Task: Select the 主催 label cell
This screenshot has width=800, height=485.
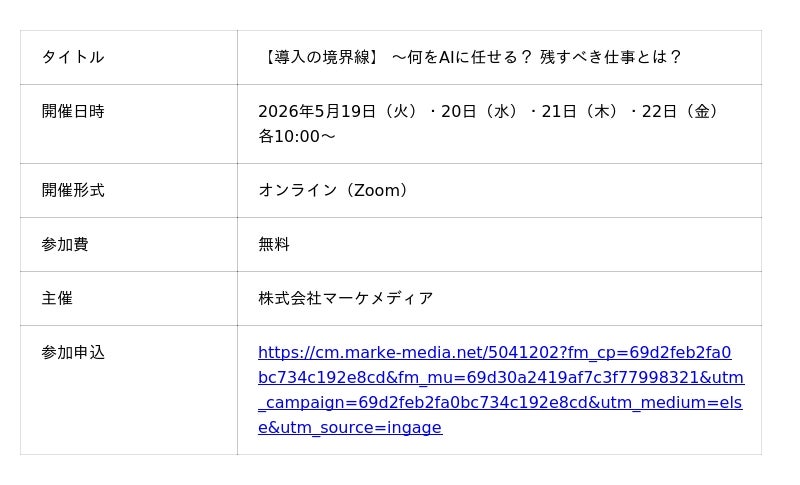Action: point(57,298)
